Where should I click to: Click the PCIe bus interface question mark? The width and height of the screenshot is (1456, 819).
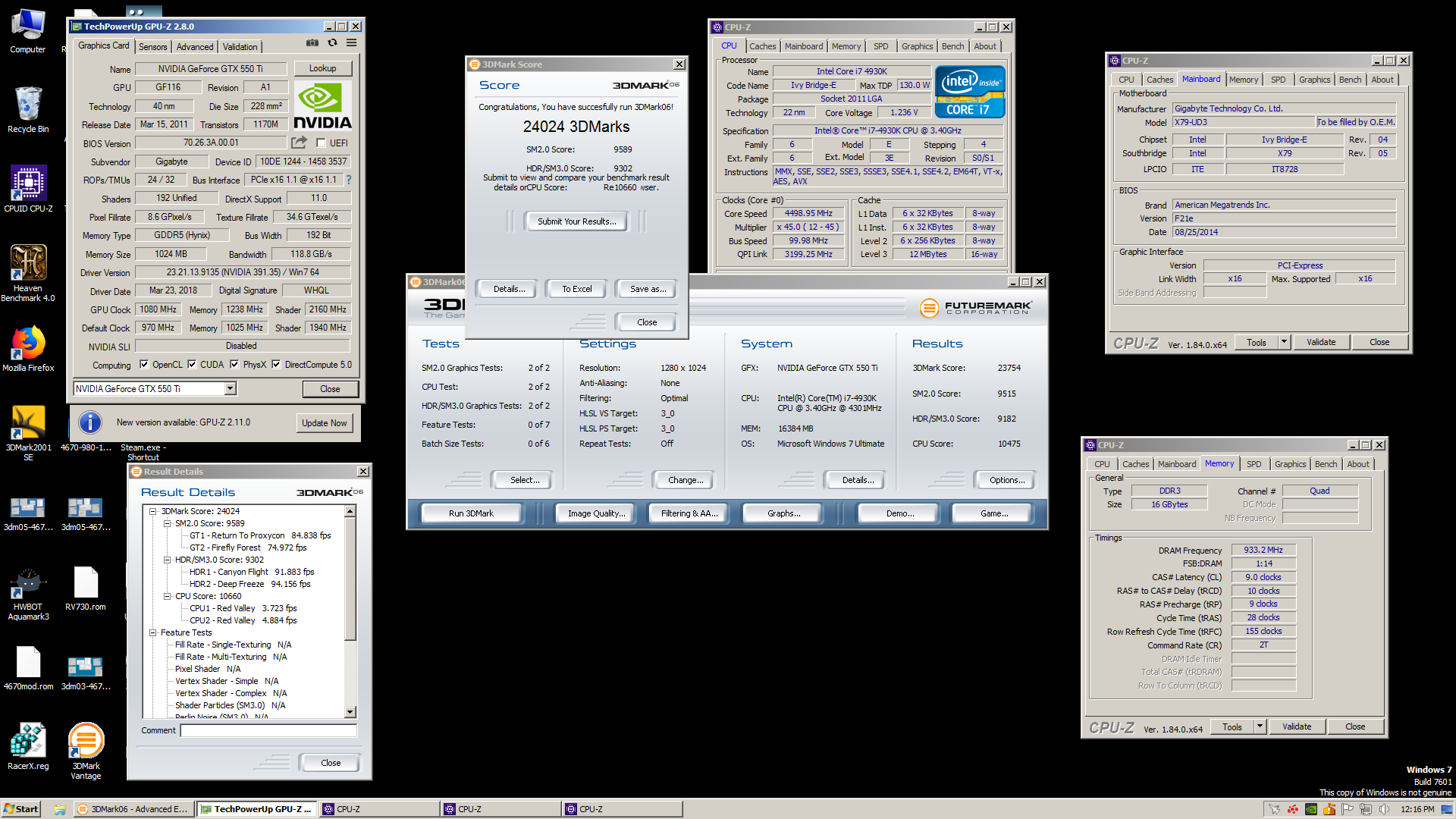click(x=349, y=180)
